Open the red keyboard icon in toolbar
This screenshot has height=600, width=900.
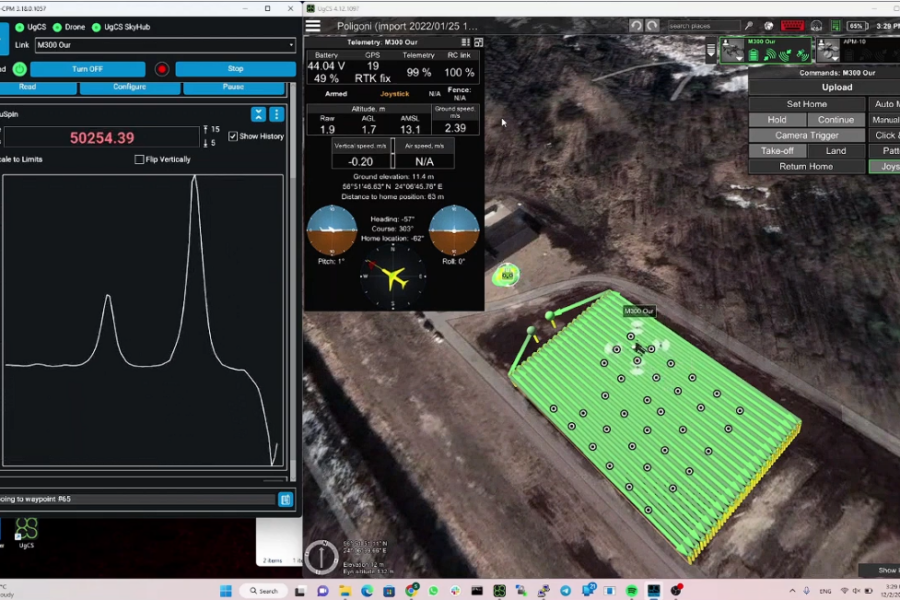point(792,26)
